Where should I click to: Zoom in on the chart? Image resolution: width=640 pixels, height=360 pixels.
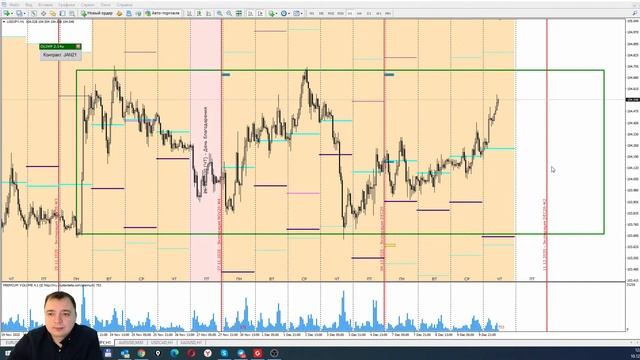(220, 13)
